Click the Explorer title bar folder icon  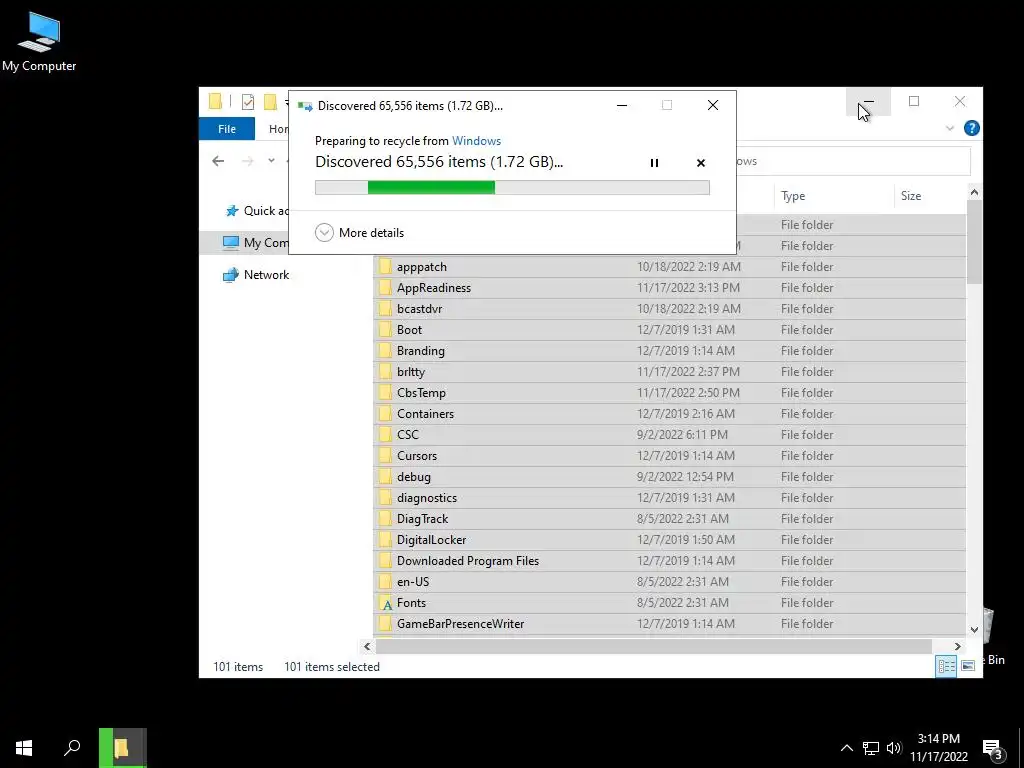point(216,101)
